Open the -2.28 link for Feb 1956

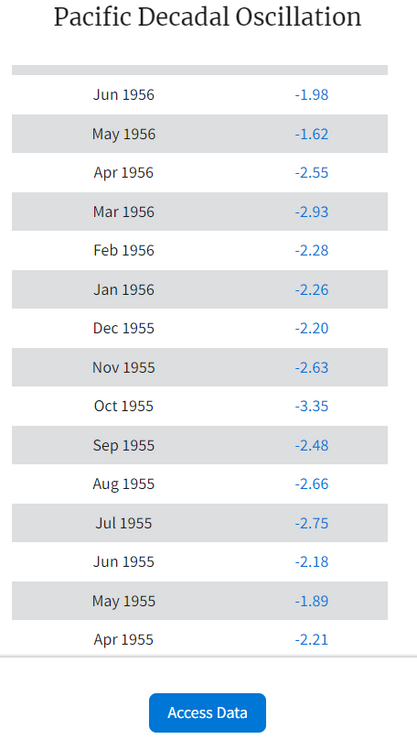tap(312, 251)
